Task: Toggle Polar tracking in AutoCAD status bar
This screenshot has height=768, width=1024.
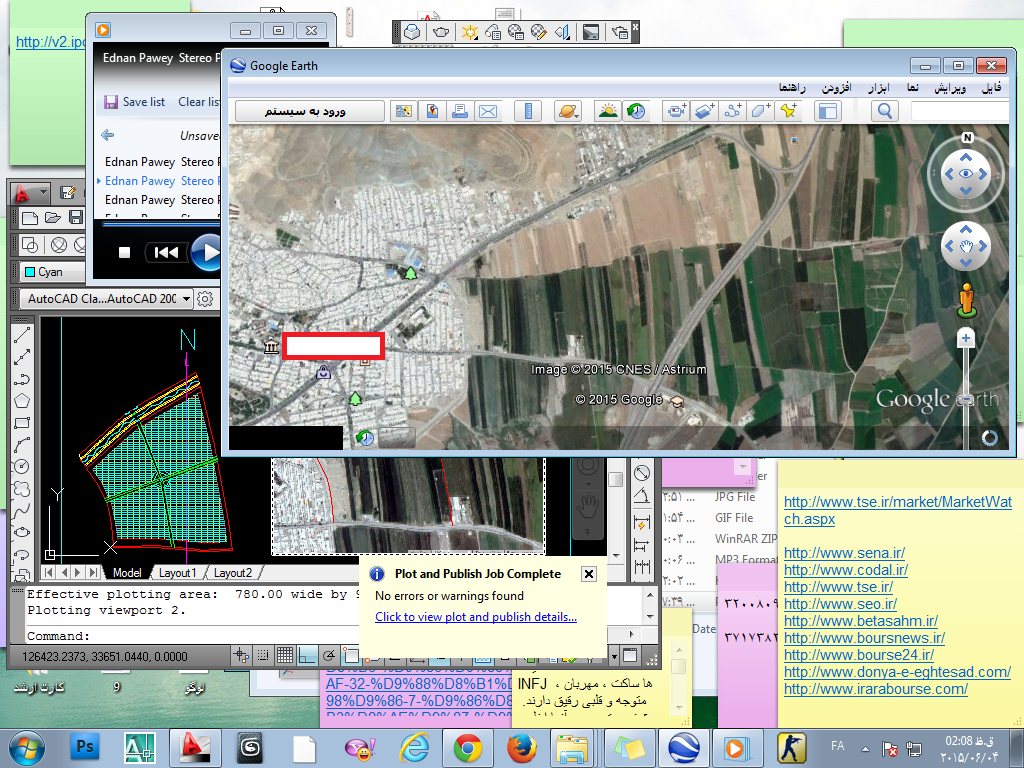Action: coord(329,654)
